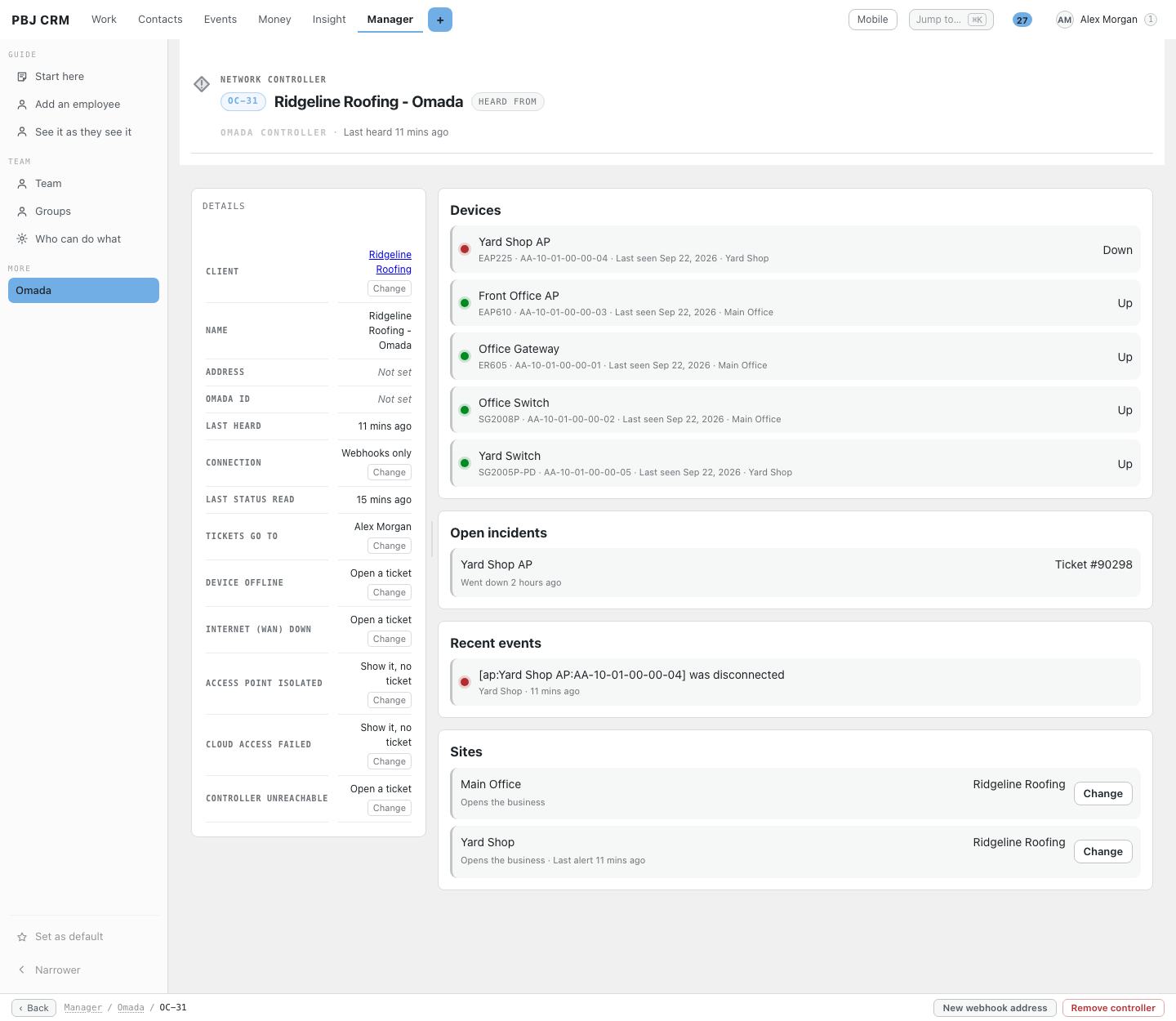
Task: Open the Work menu
Action: [104, 20]
